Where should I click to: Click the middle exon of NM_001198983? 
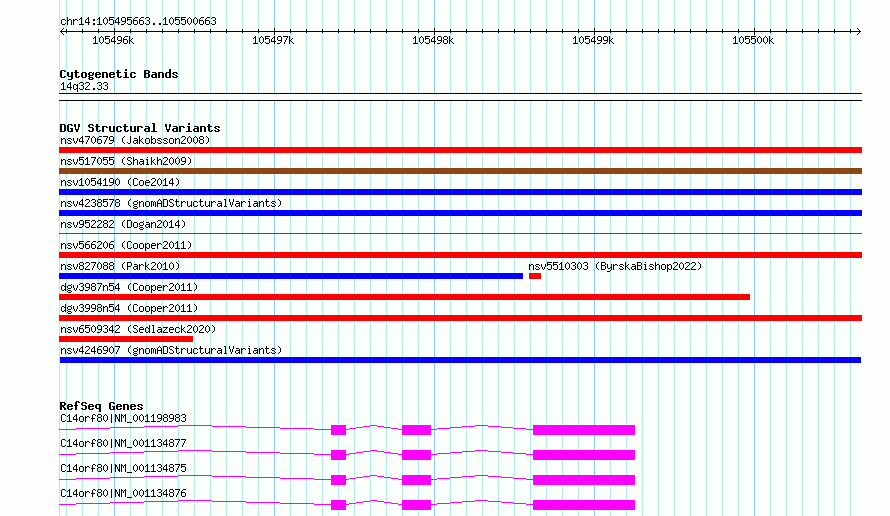pyautogui.click(x=417, y=430)
